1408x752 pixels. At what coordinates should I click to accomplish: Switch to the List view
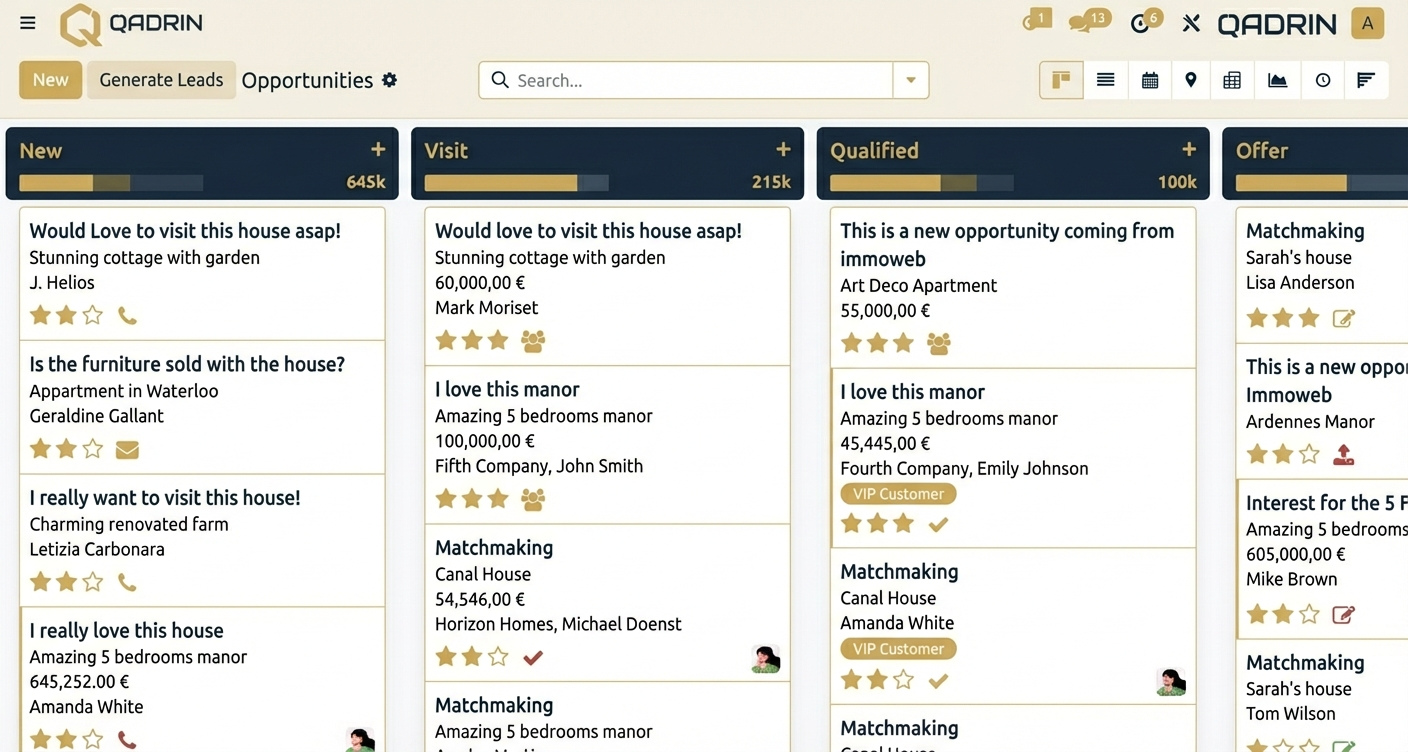pyautogui.click(x=1105, y=80)
